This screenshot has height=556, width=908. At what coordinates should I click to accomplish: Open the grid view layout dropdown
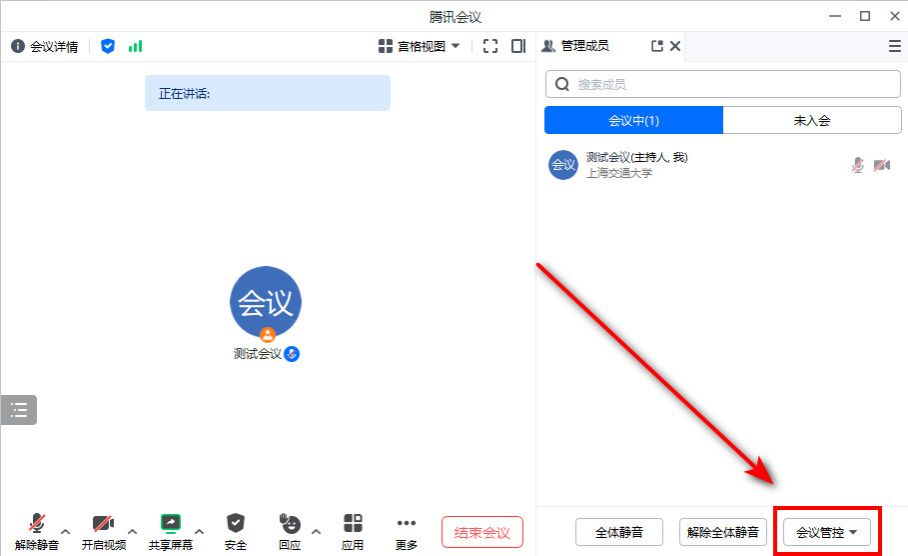(x=419, y=46)
